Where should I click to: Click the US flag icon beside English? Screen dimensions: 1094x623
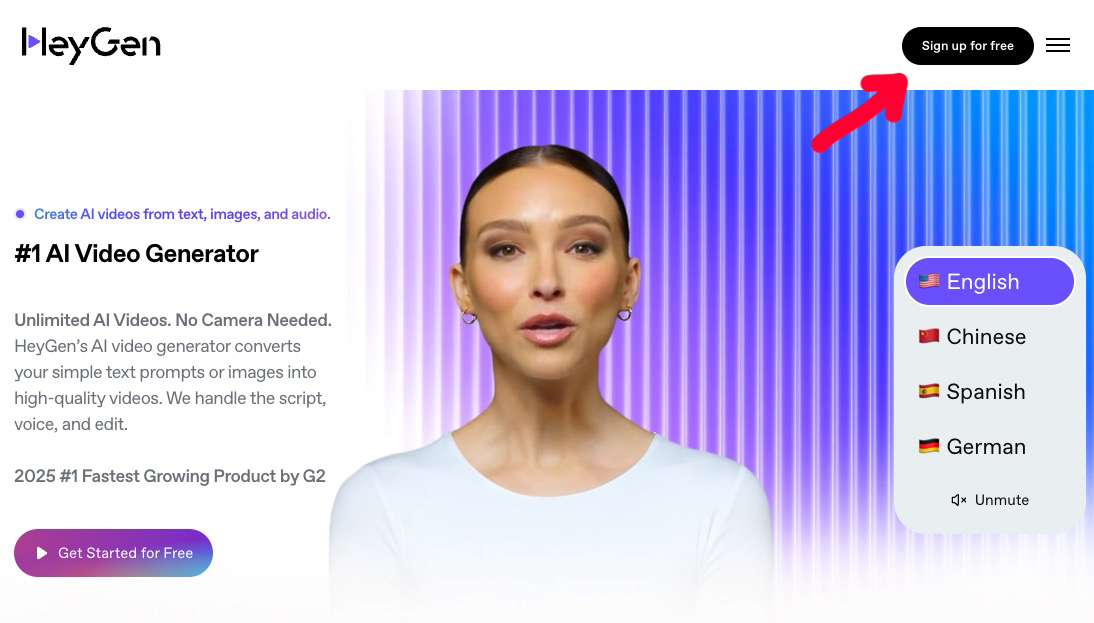[929, 281]
